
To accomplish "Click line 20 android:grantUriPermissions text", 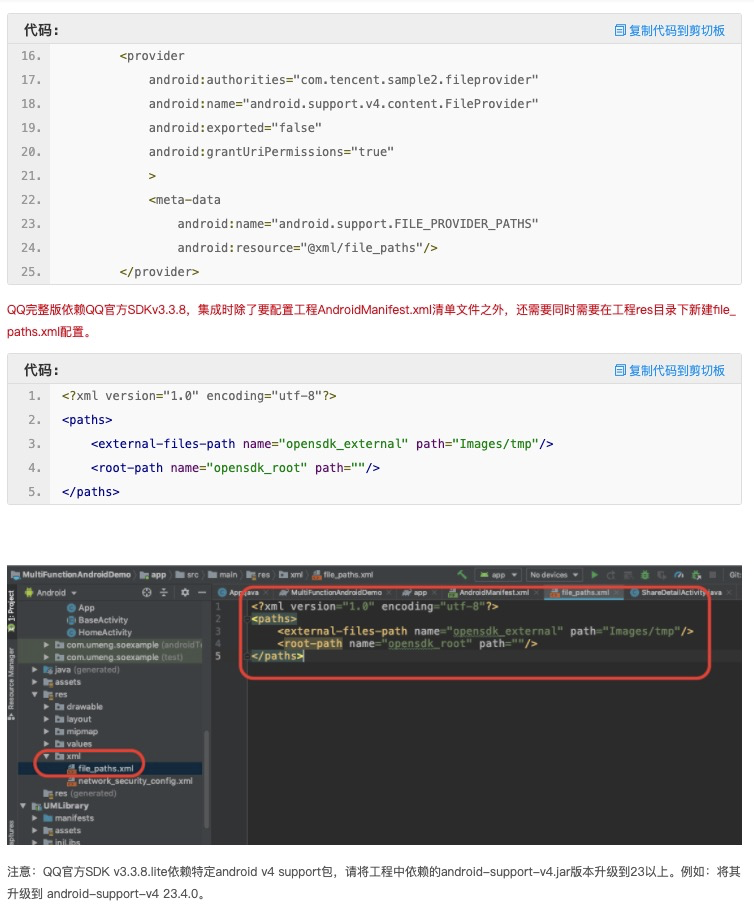I will tap(271, 152).
